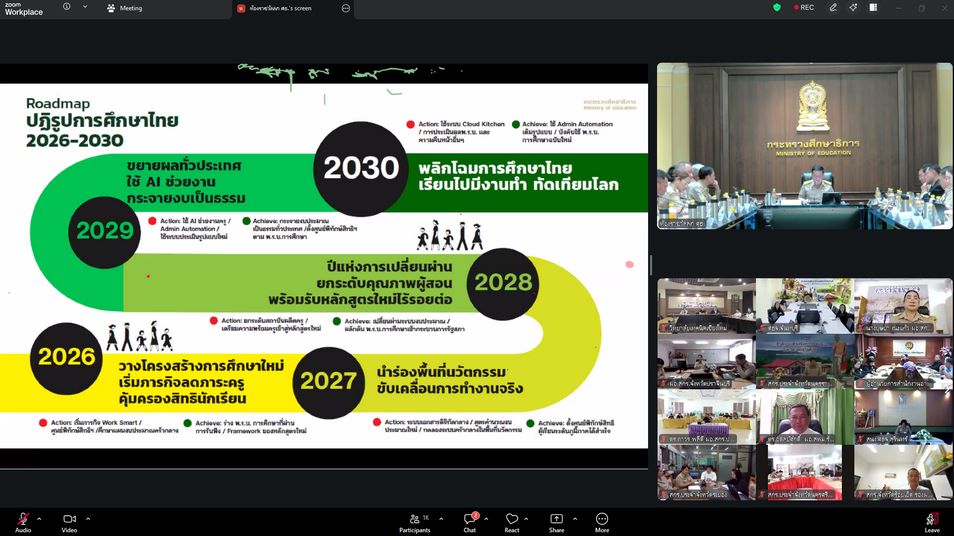Click the REC recording indicator

[x=803, y=8]
